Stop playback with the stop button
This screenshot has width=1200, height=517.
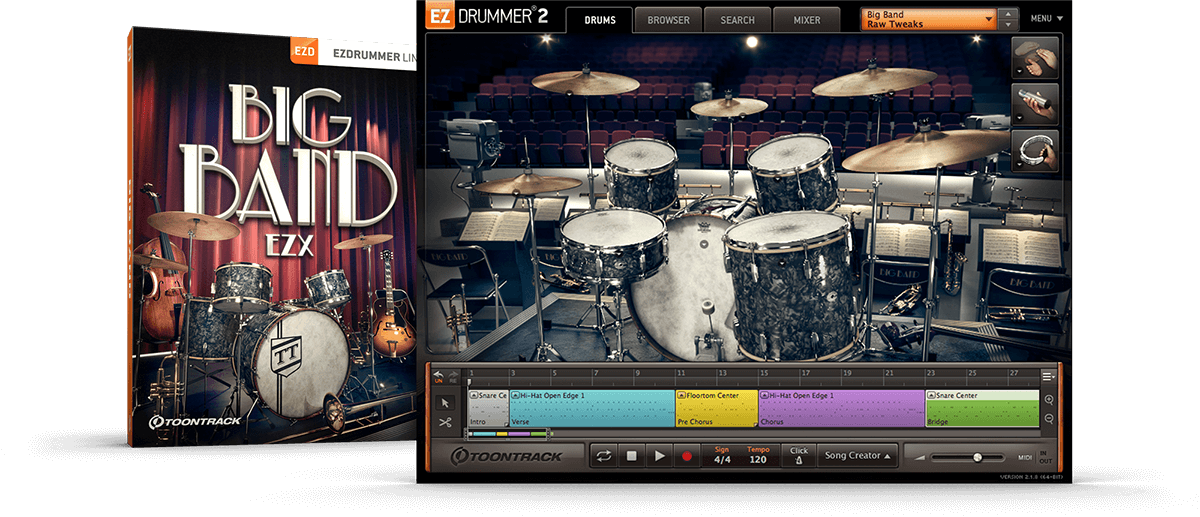point(631,455)
